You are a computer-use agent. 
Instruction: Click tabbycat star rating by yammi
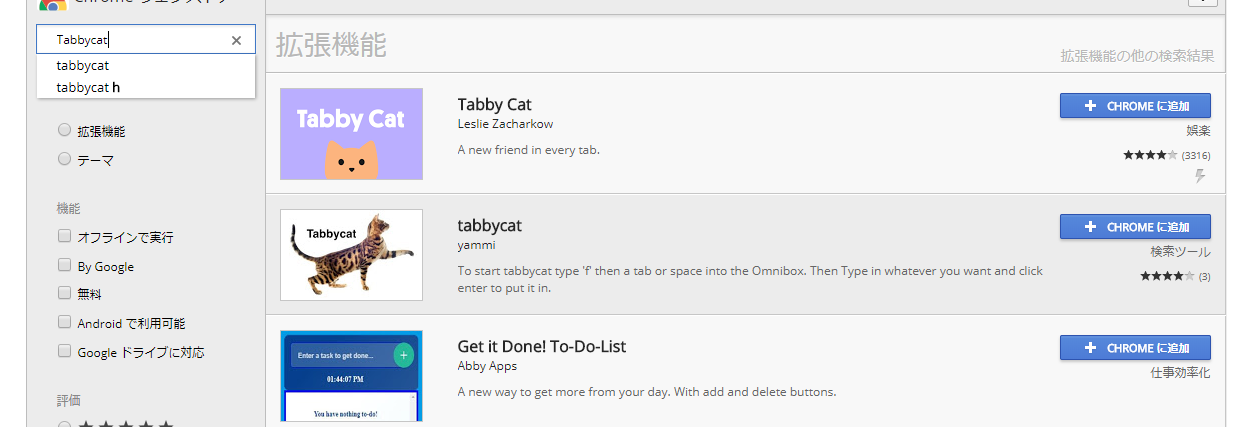coord(1166,276)
